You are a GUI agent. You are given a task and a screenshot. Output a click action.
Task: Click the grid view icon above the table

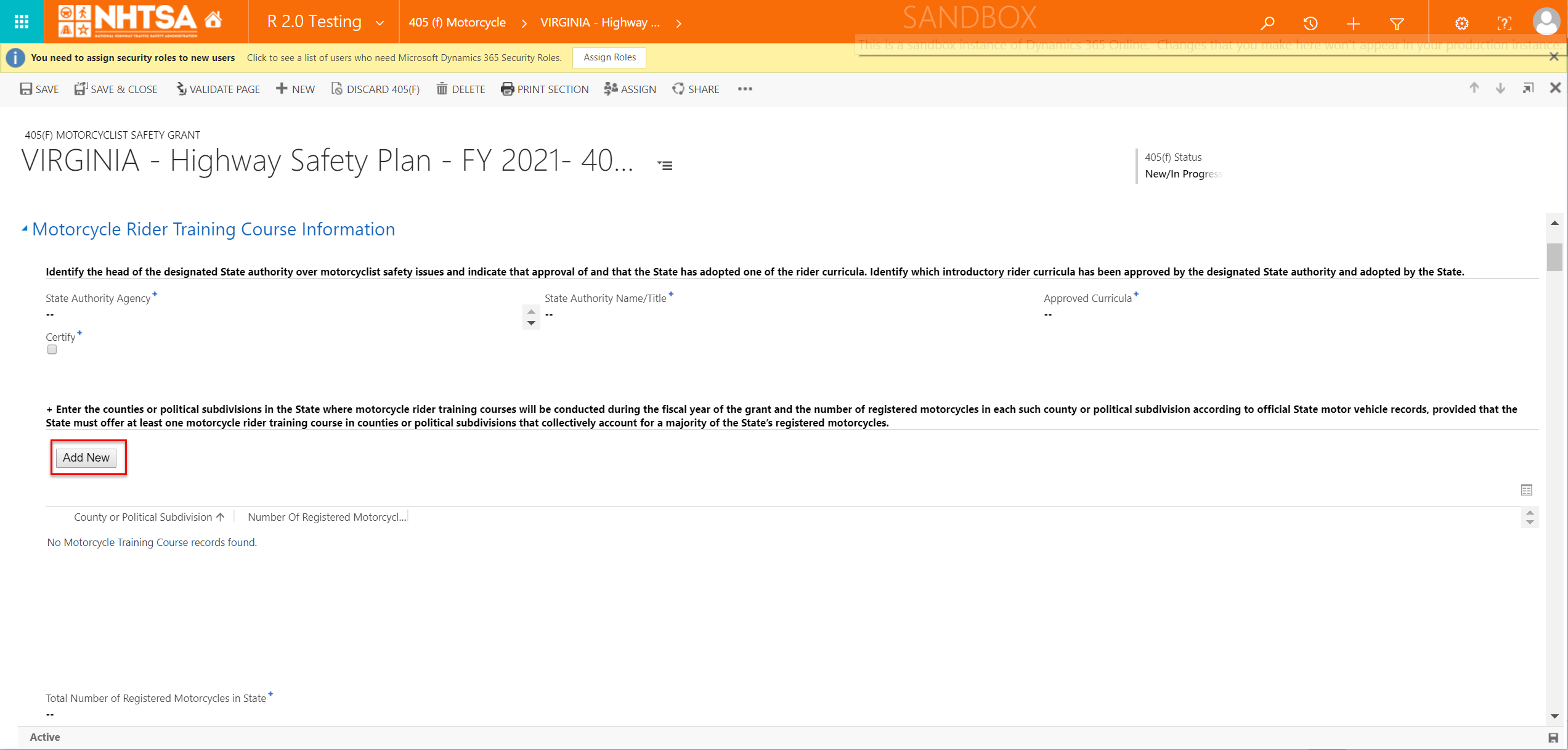[1526, 490]
